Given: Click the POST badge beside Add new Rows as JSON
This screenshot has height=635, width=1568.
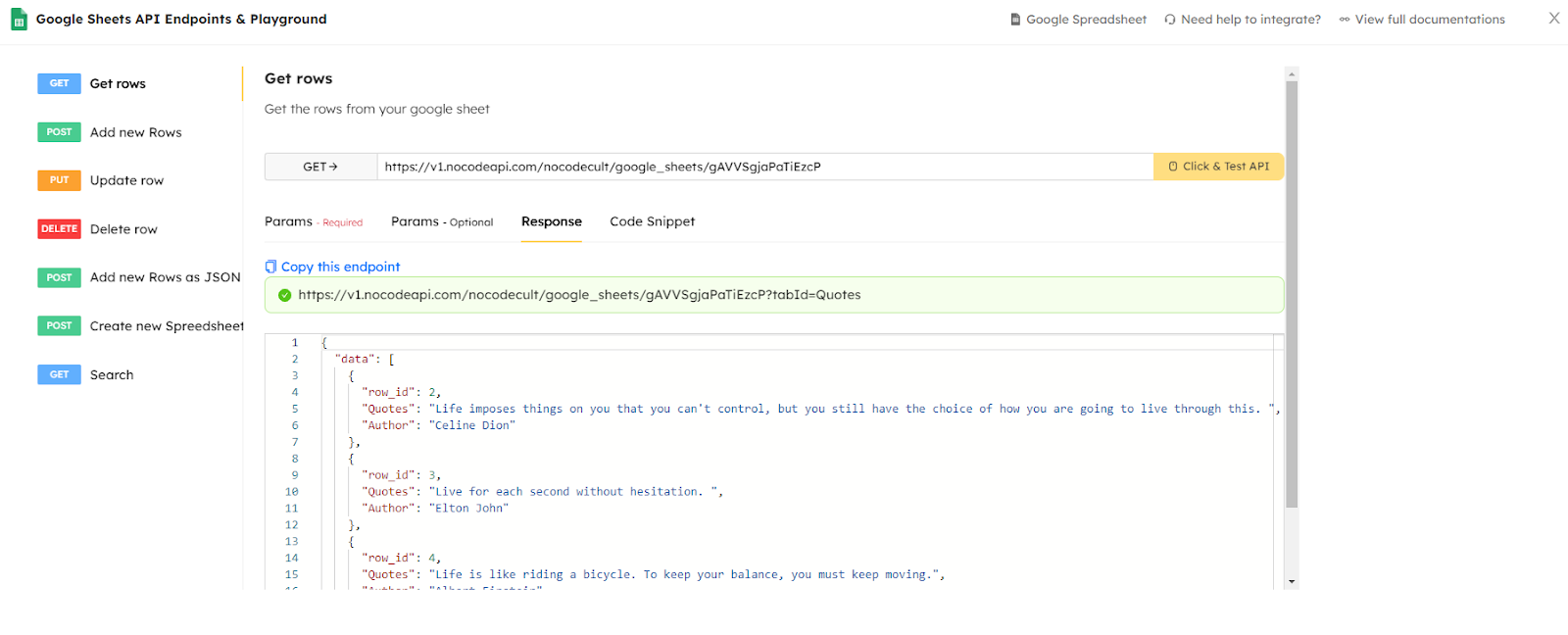Looking at the screenshot, I should [59, 277].
